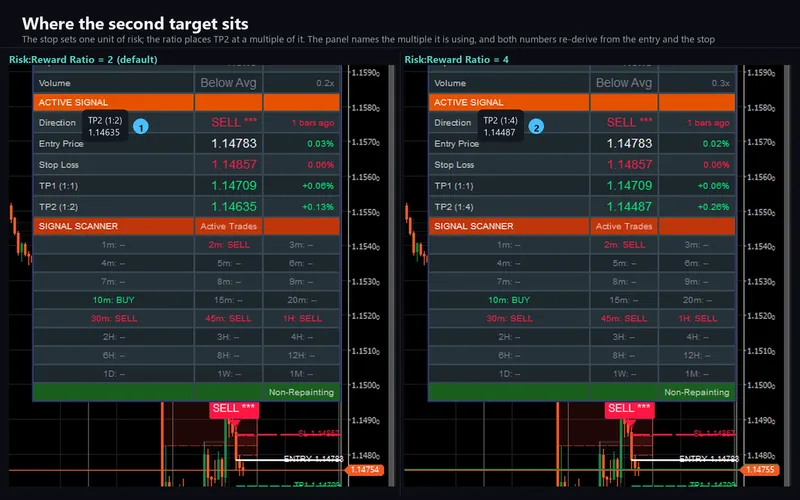The height and width of the screenshot is (500, 800).
Task: Click the 'Risk:Reward Ratio = 2 (default)' caption
Action: click(x=83, y=60)
